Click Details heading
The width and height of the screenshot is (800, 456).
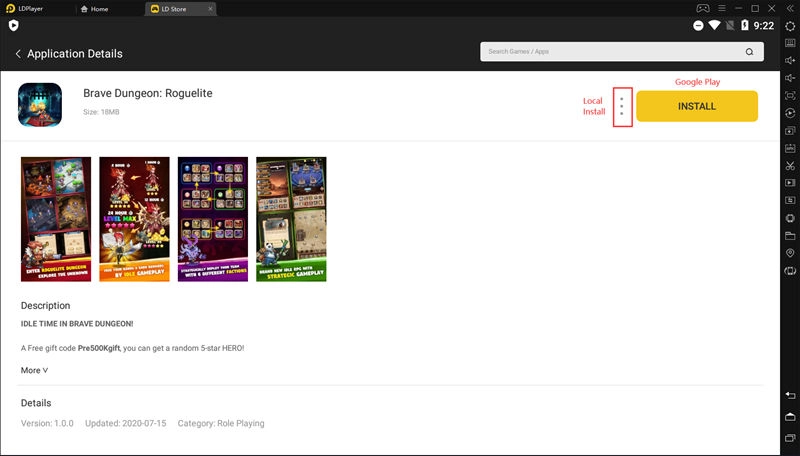click(x=36, y=403)
